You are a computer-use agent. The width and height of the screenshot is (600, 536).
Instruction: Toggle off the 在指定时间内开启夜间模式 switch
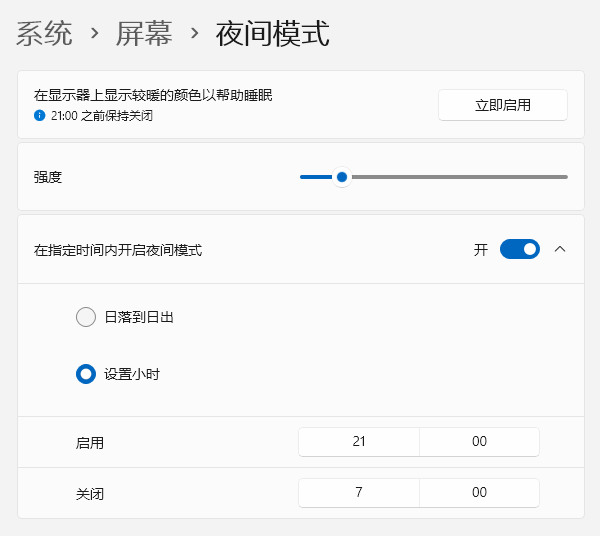[x=520, y=249]
